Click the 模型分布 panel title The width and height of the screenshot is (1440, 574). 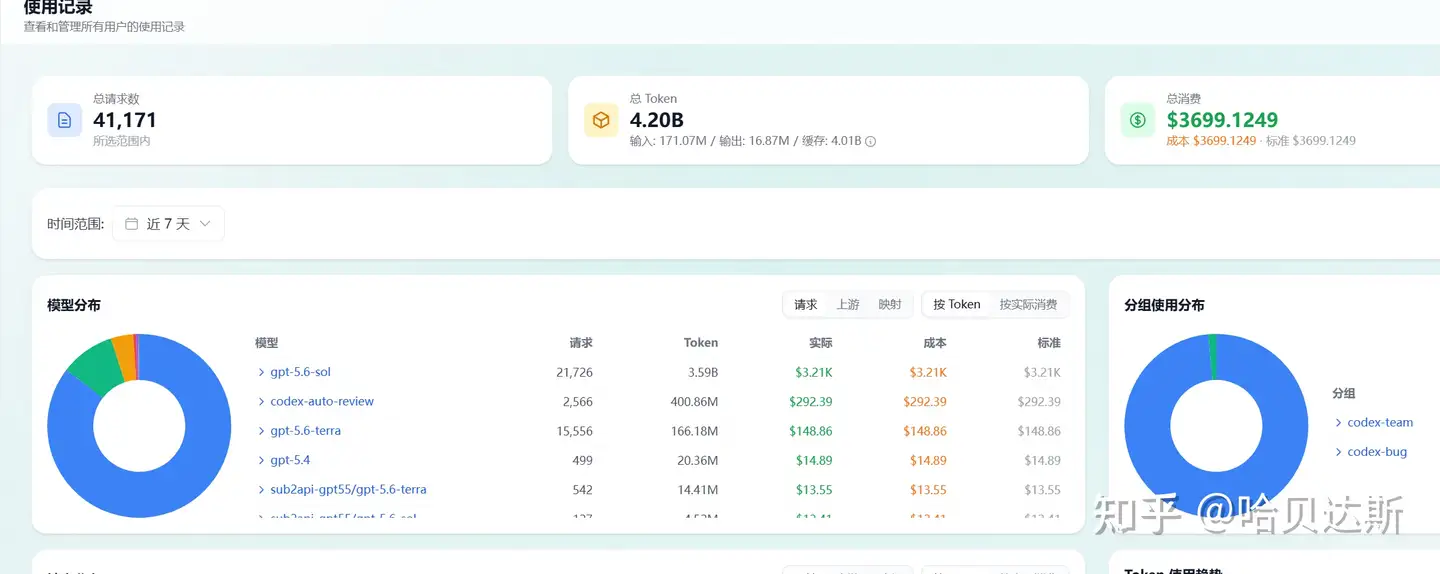point(74,305)
